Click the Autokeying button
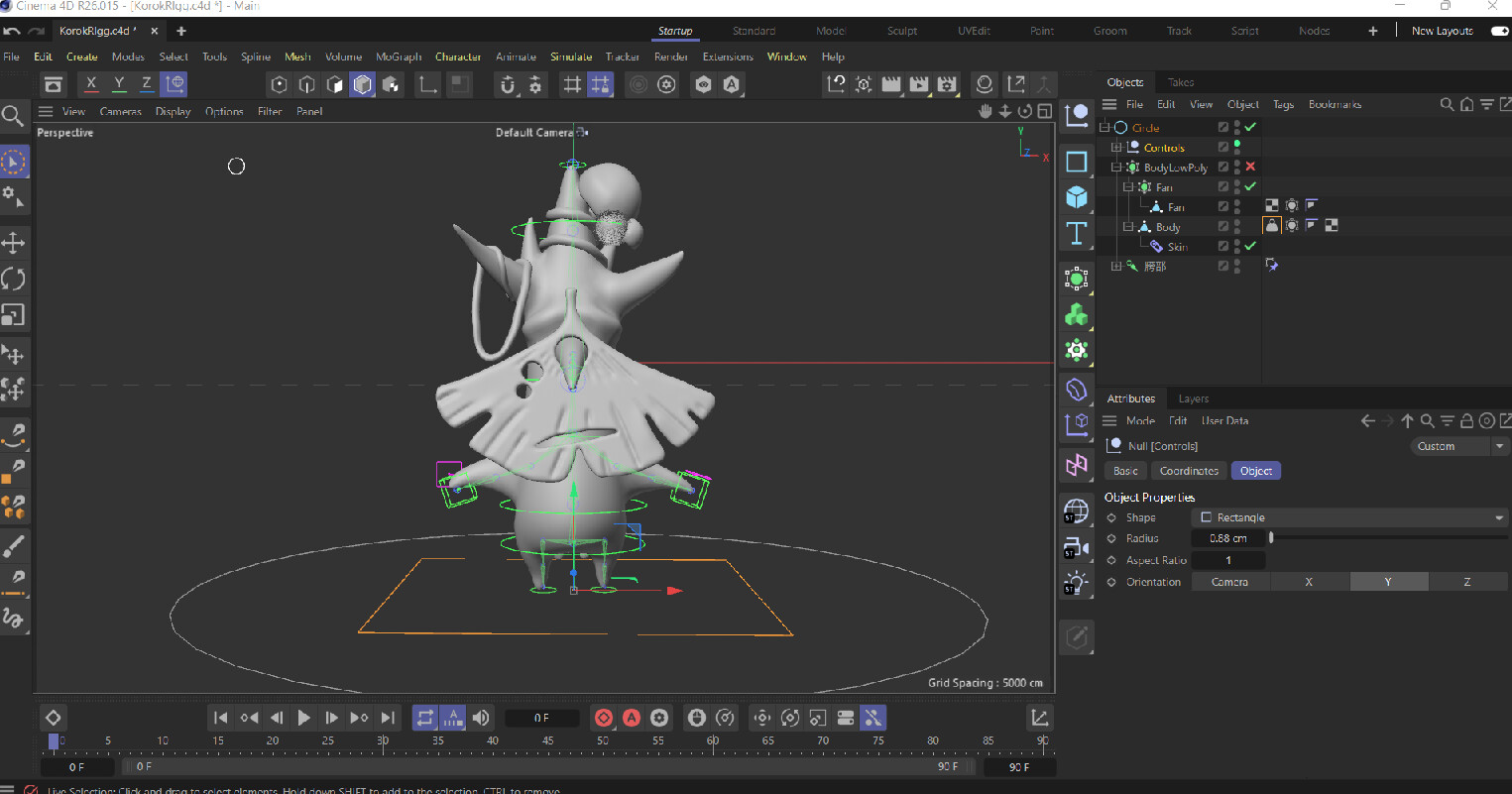 [x=632, y=718]
